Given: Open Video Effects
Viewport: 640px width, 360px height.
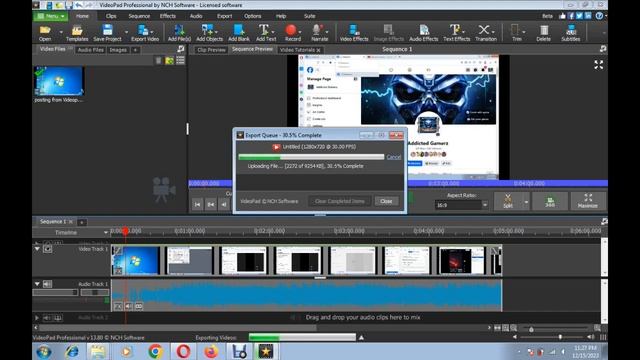Looking at the screenshot, I should [x=354, y=33].
